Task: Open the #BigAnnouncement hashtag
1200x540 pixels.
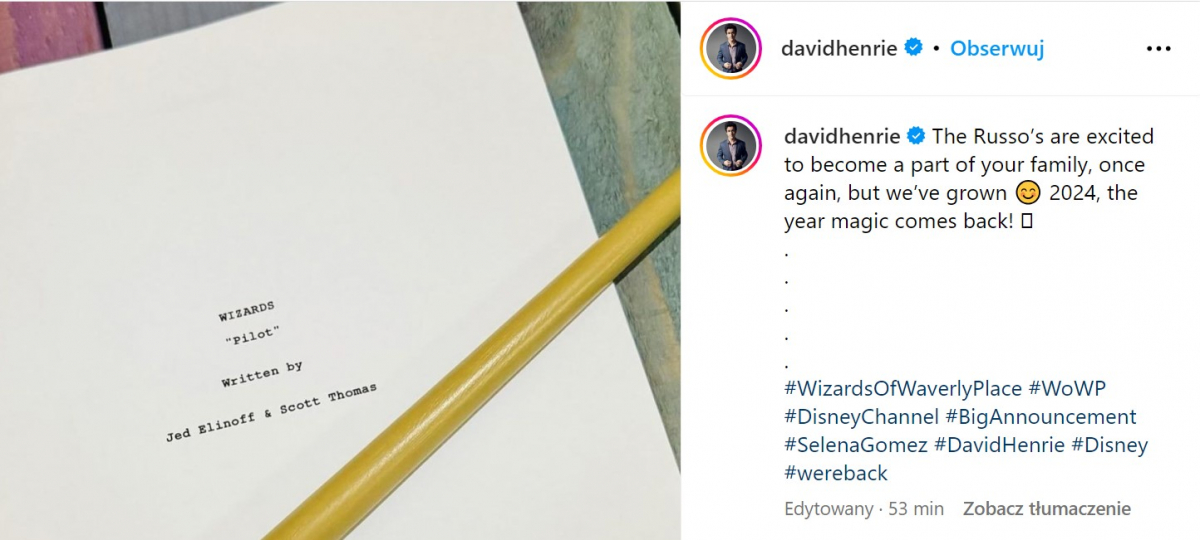Action: [x=1041, y=417]
